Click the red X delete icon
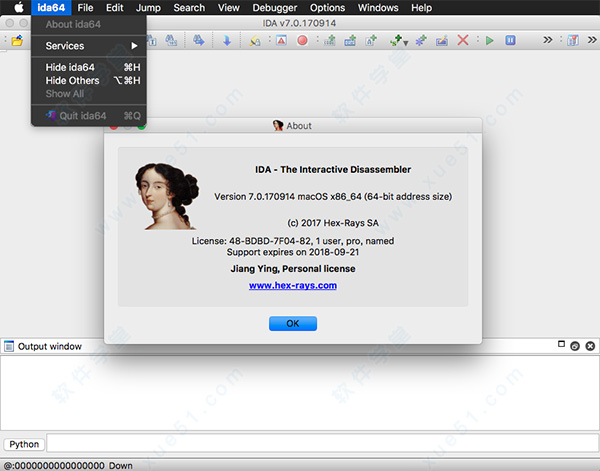 pos(463,40)
